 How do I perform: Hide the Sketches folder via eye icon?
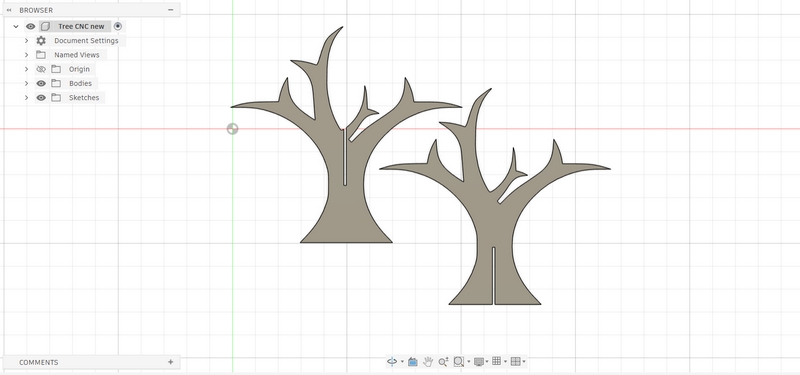tap(41, 98)
